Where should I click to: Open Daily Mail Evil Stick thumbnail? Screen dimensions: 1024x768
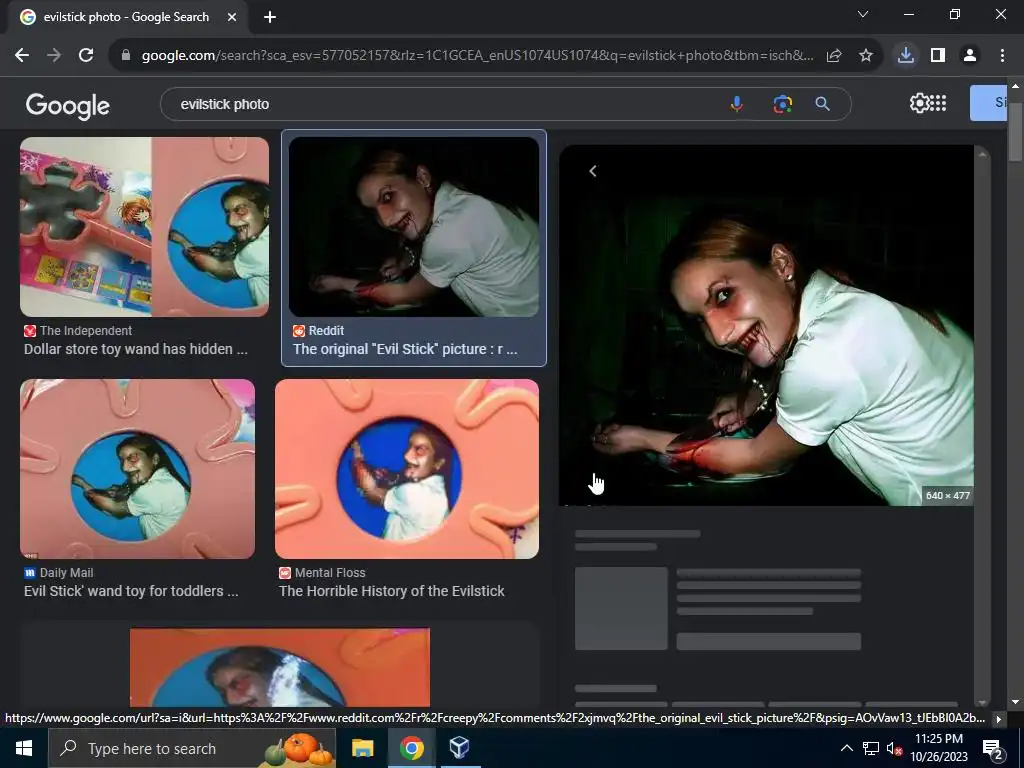pos(137,469)
